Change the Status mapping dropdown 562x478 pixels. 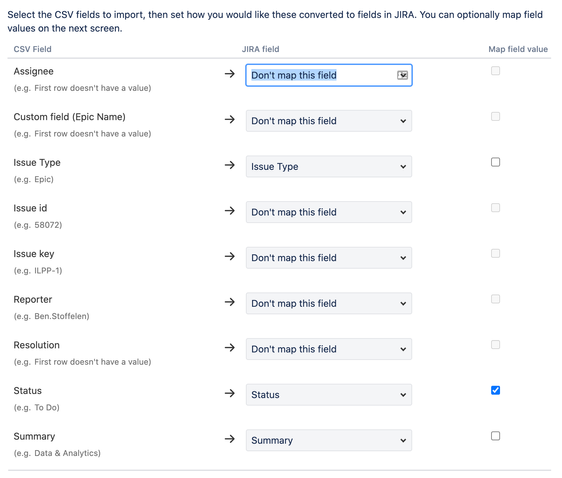click(x=329, y=395)
